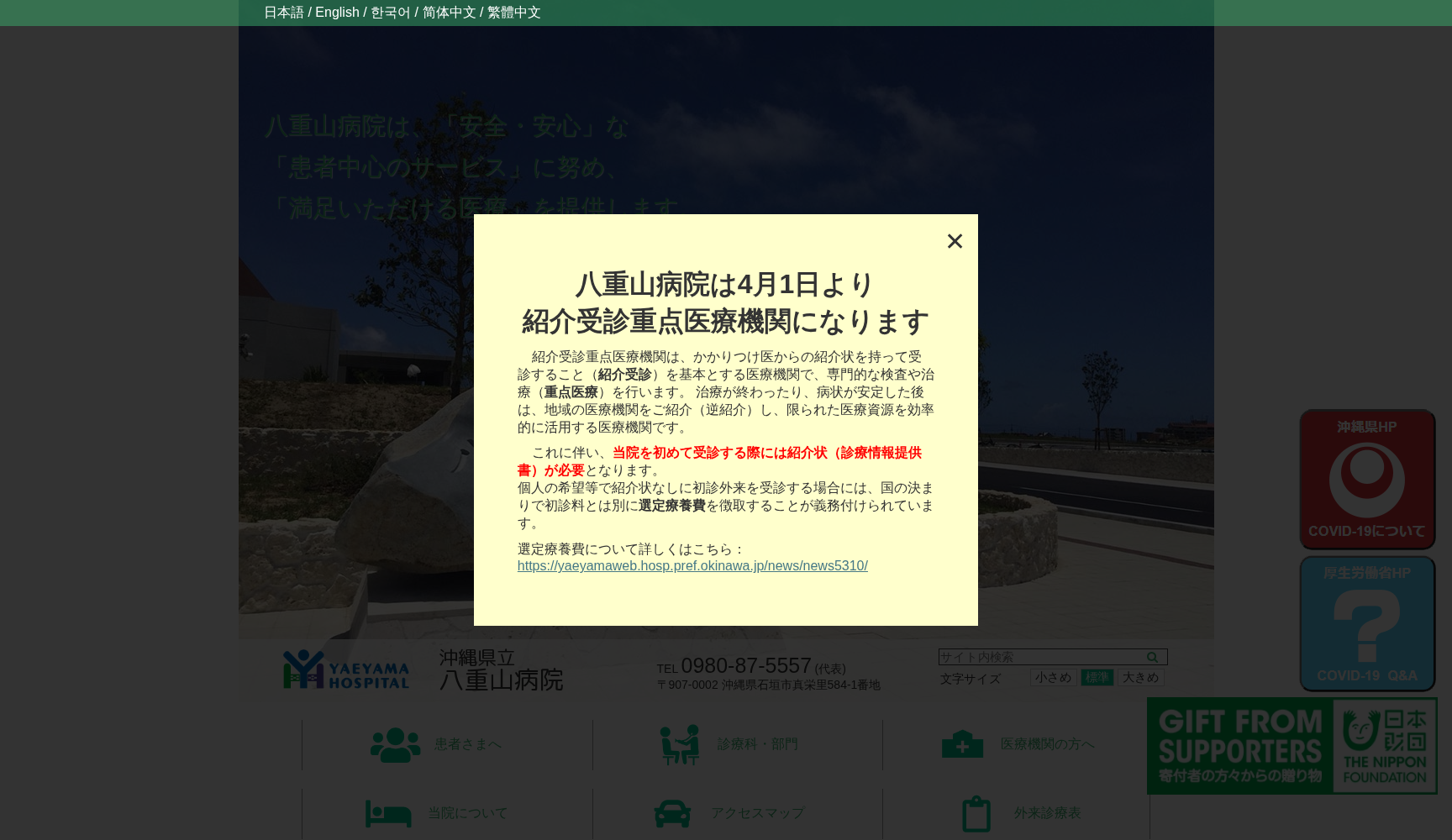1452x840 pixels.
Task: Select the 患者さまへ people icon
Action: pos(393,744)
